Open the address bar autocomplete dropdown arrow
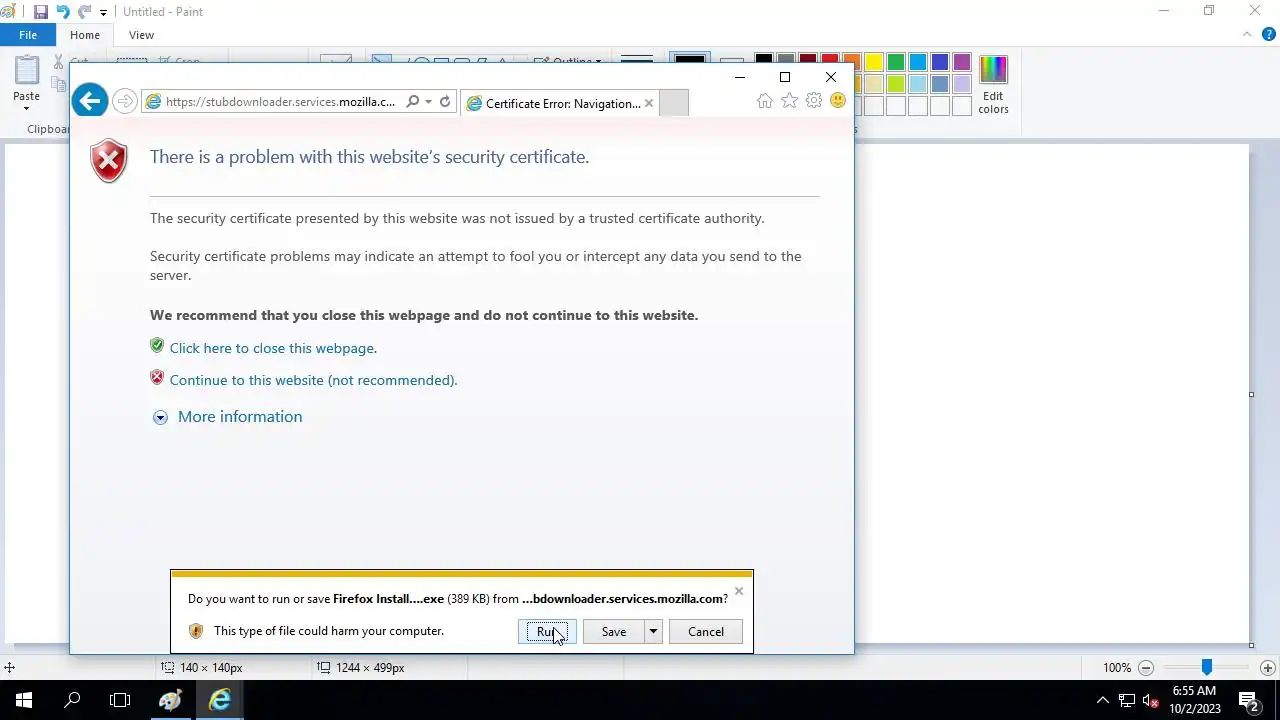This screenshot has height=720, width=1280. pos(428,101)
